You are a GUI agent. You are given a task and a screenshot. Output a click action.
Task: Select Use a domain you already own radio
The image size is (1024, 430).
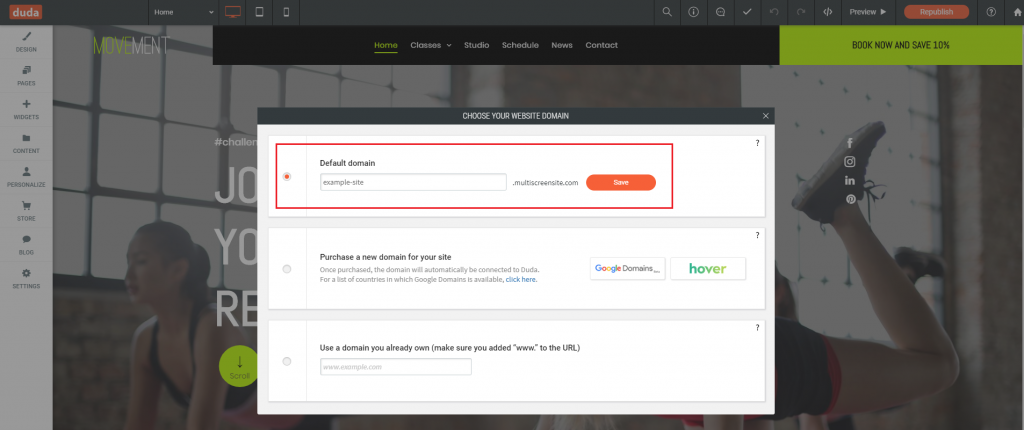click(x=287, y=361)
